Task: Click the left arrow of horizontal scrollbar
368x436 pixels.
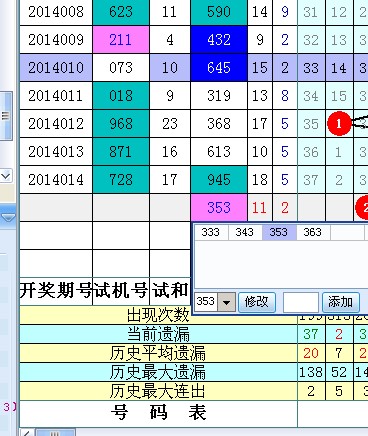Action: pyautogui.click(x=27, y=432)
